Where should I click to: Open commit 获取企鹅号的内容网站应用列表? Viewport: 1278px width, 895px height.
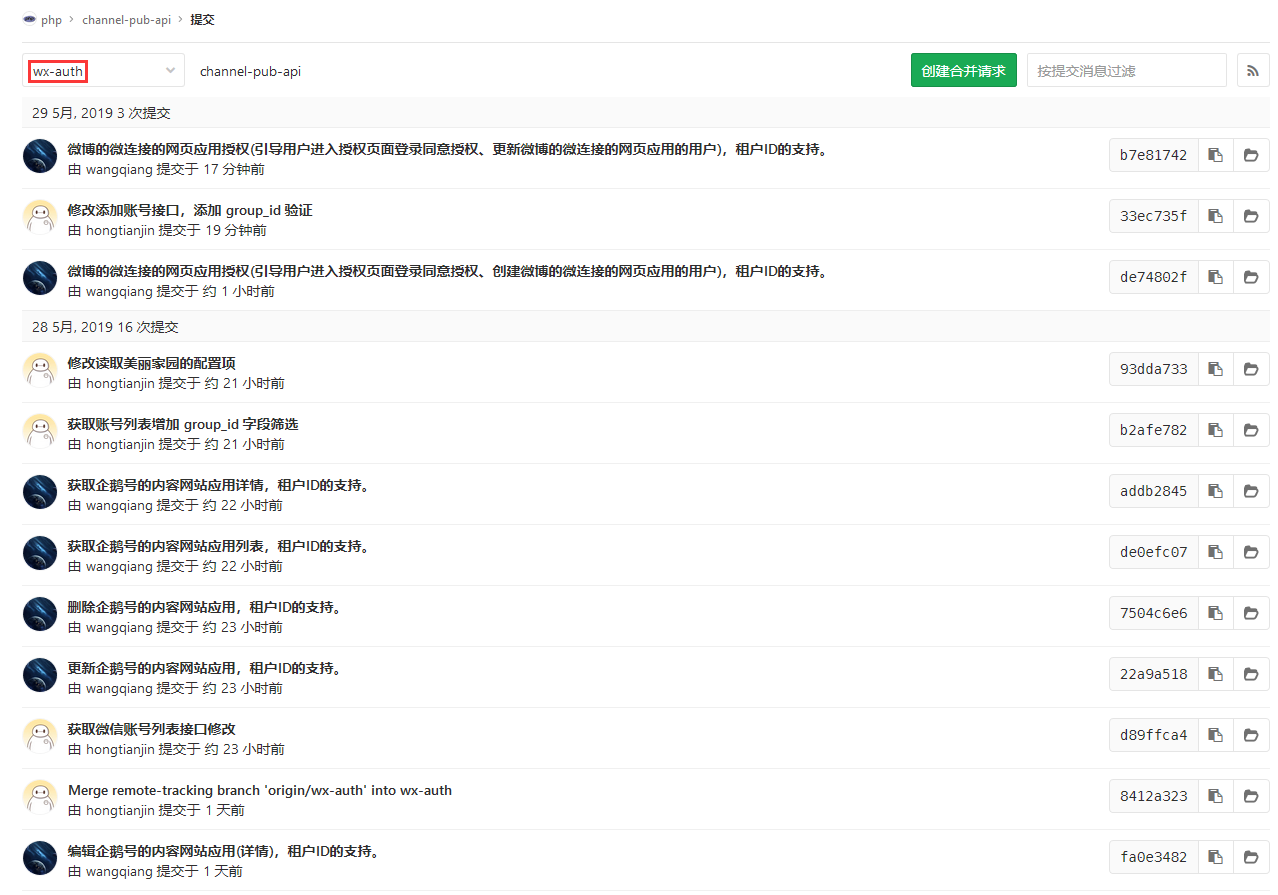point(220,546)
